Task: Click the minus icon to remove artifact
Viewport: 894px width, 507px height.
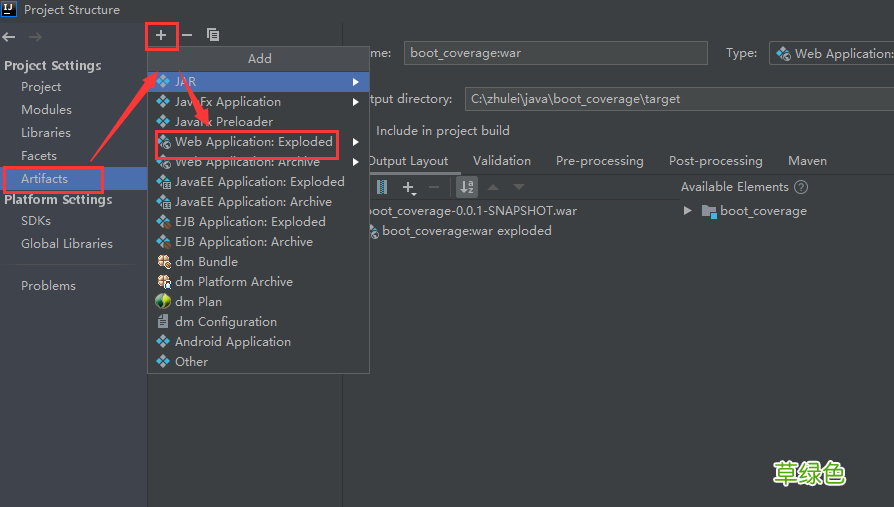Action: pos(187,35)
